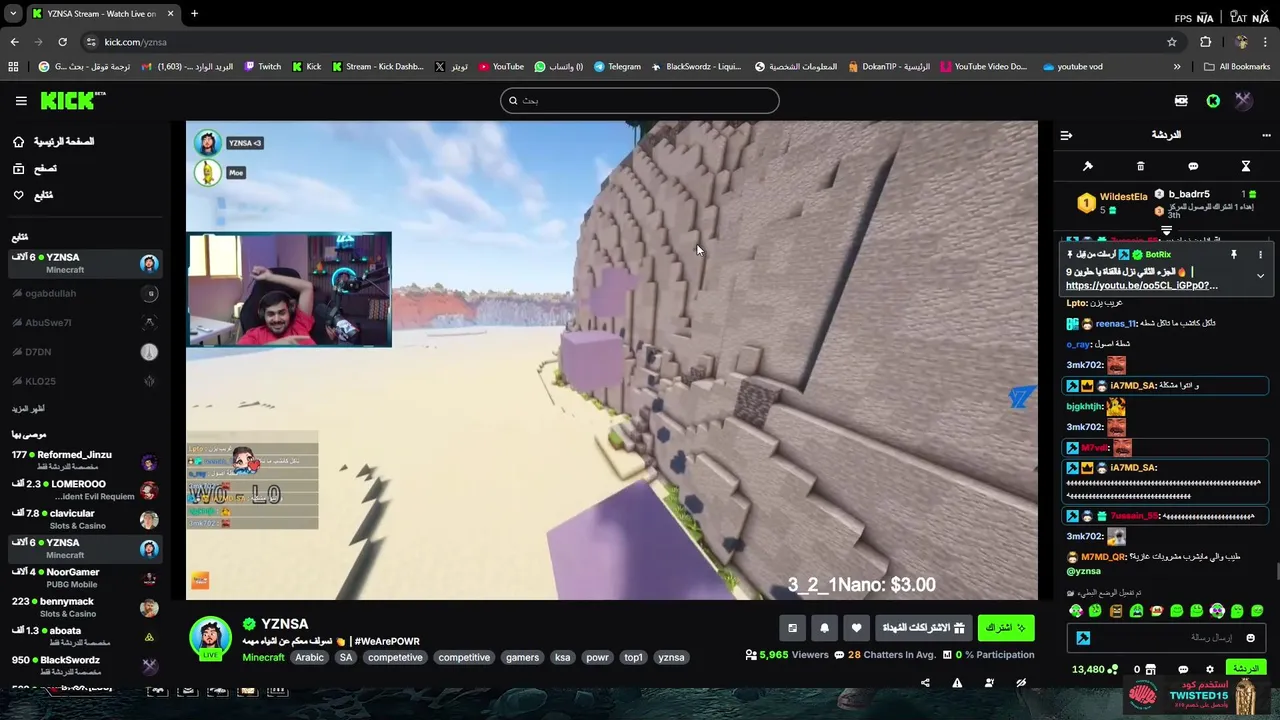Open the Twitch bookmark
The width and height of the screenshot is (1280, 720).
click(x=262, y=67)
